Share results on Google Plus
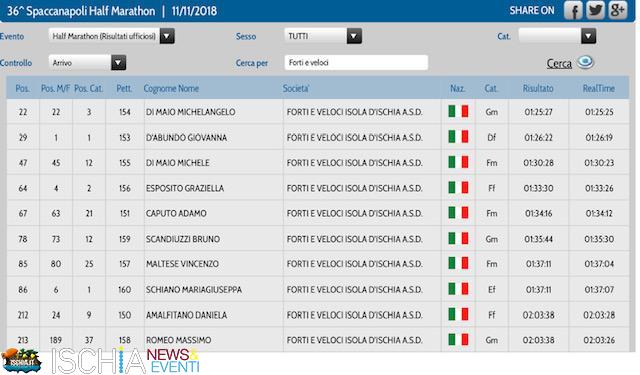Screen dimensions: 640x375 tap(618, 10)
